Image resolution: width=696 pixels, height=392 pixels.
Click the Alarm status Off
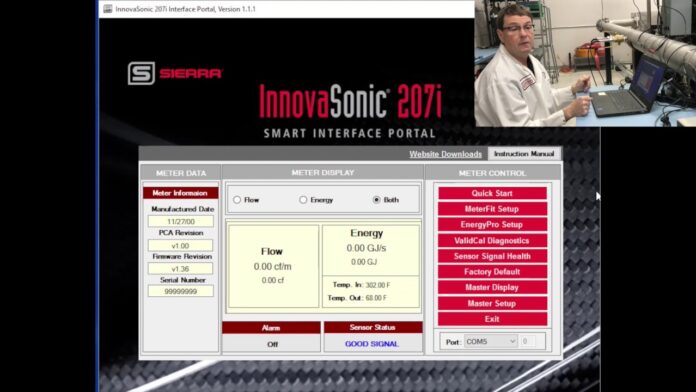coord(271,344)
